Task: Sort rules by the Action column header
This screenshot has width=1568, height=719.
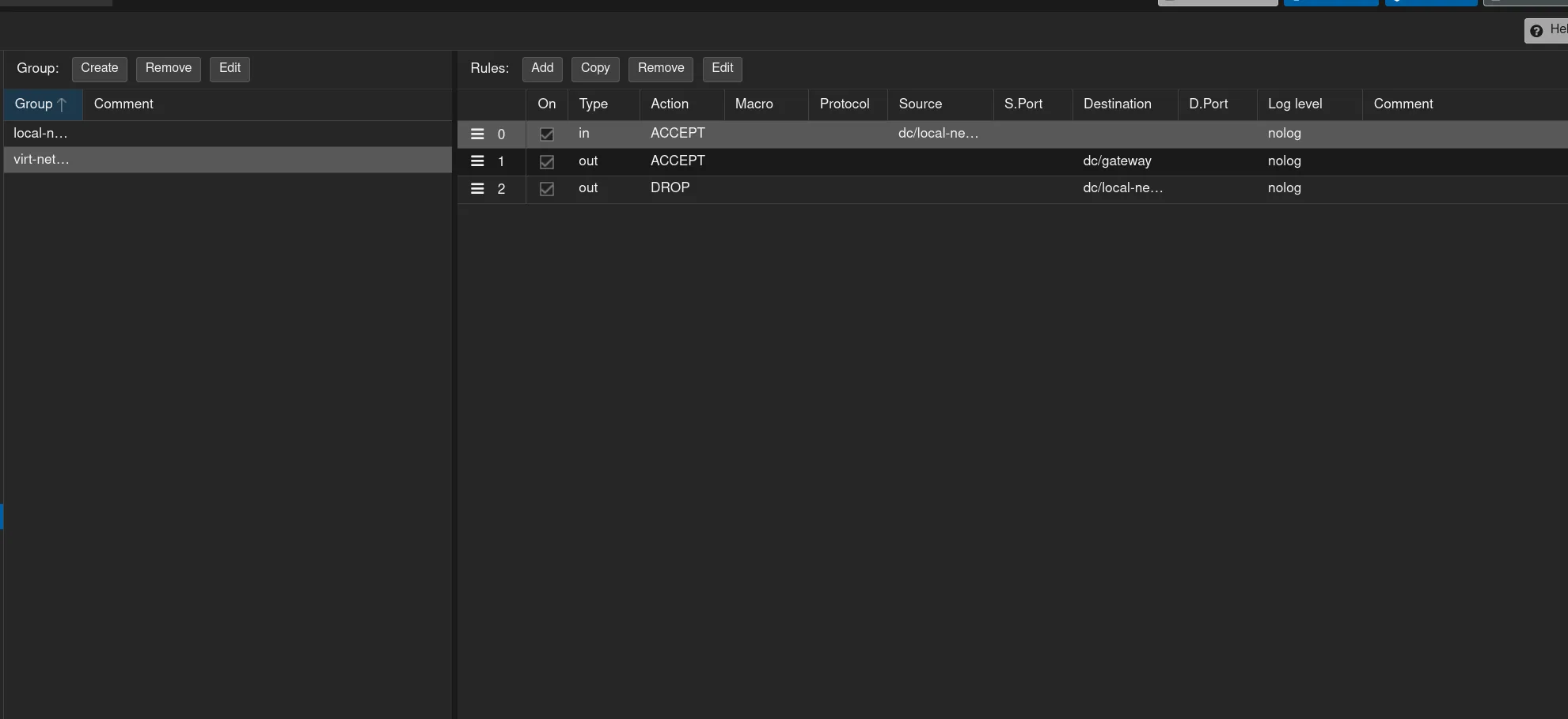Action: point(669,104)
